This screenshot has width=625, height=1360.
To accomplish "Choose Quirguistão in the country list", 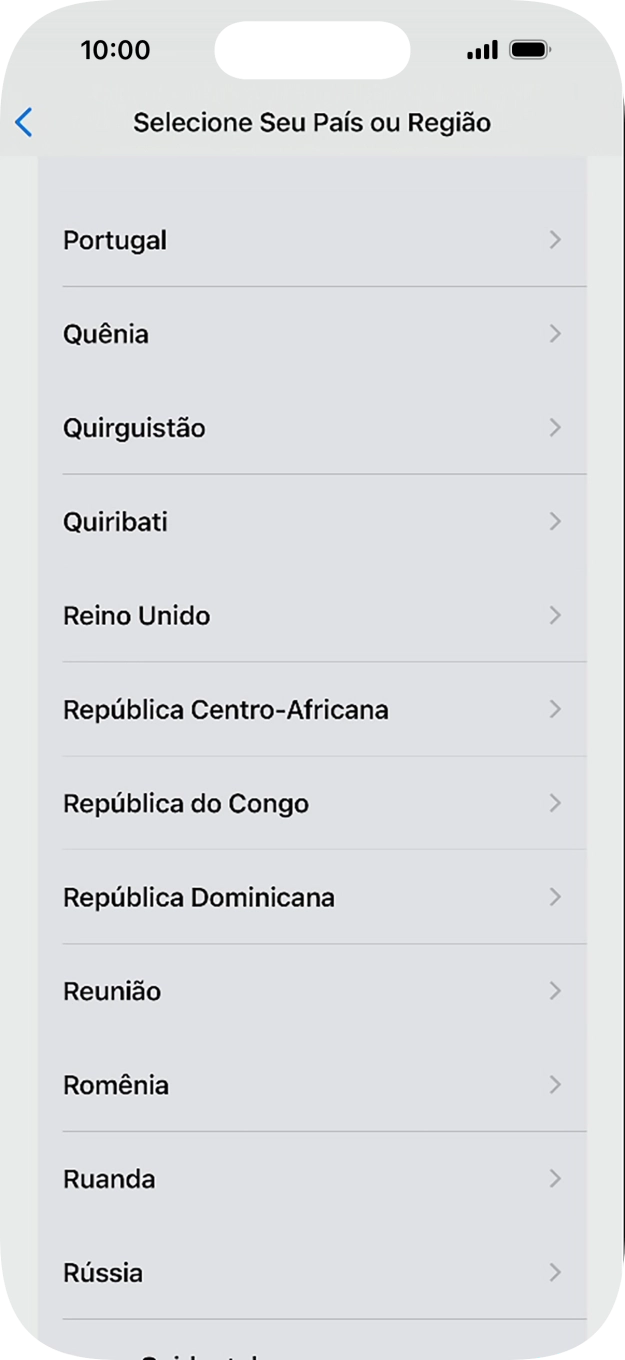I will (134, 428).
